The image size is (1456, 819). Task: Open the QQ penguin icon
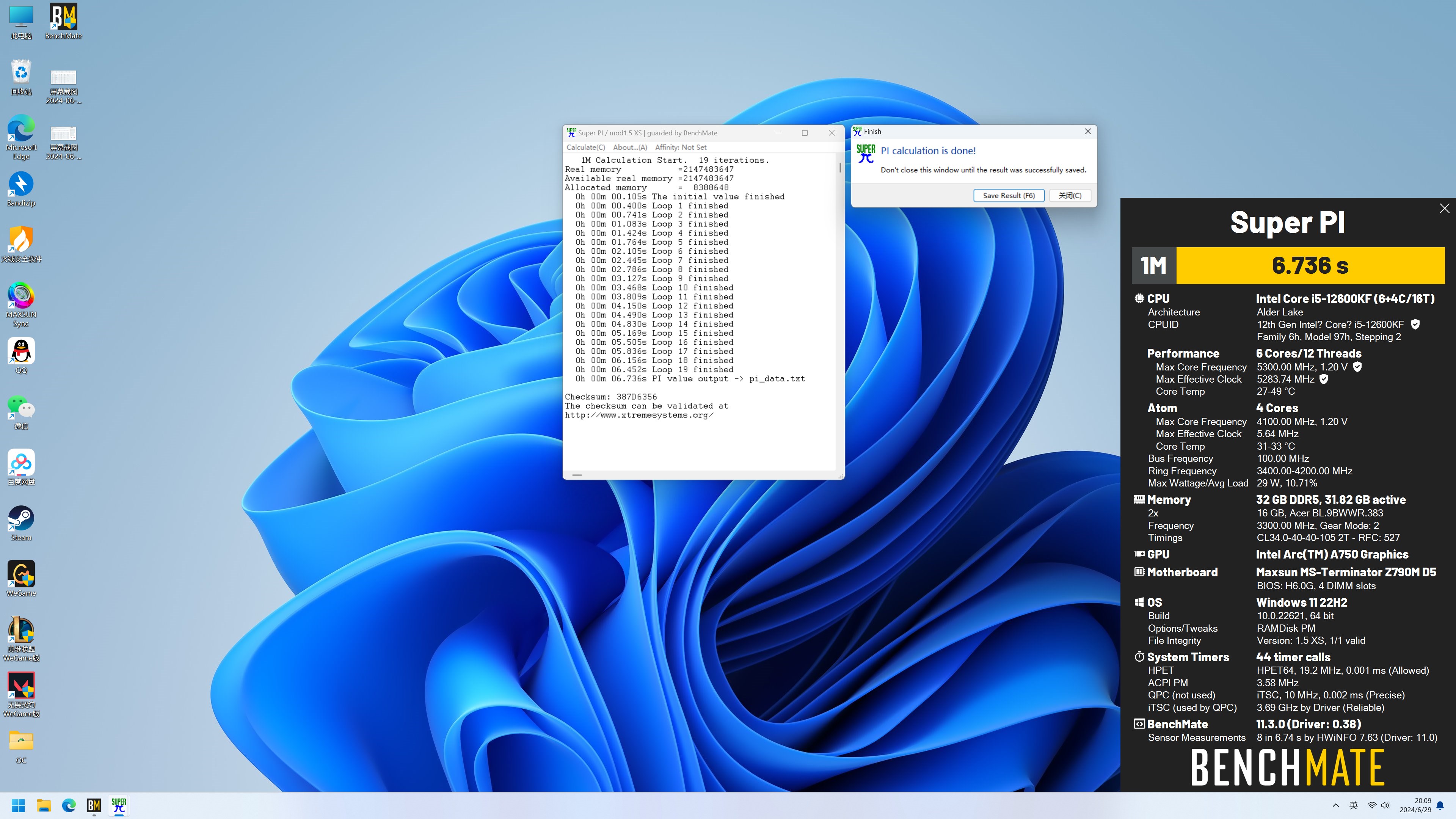22,356
